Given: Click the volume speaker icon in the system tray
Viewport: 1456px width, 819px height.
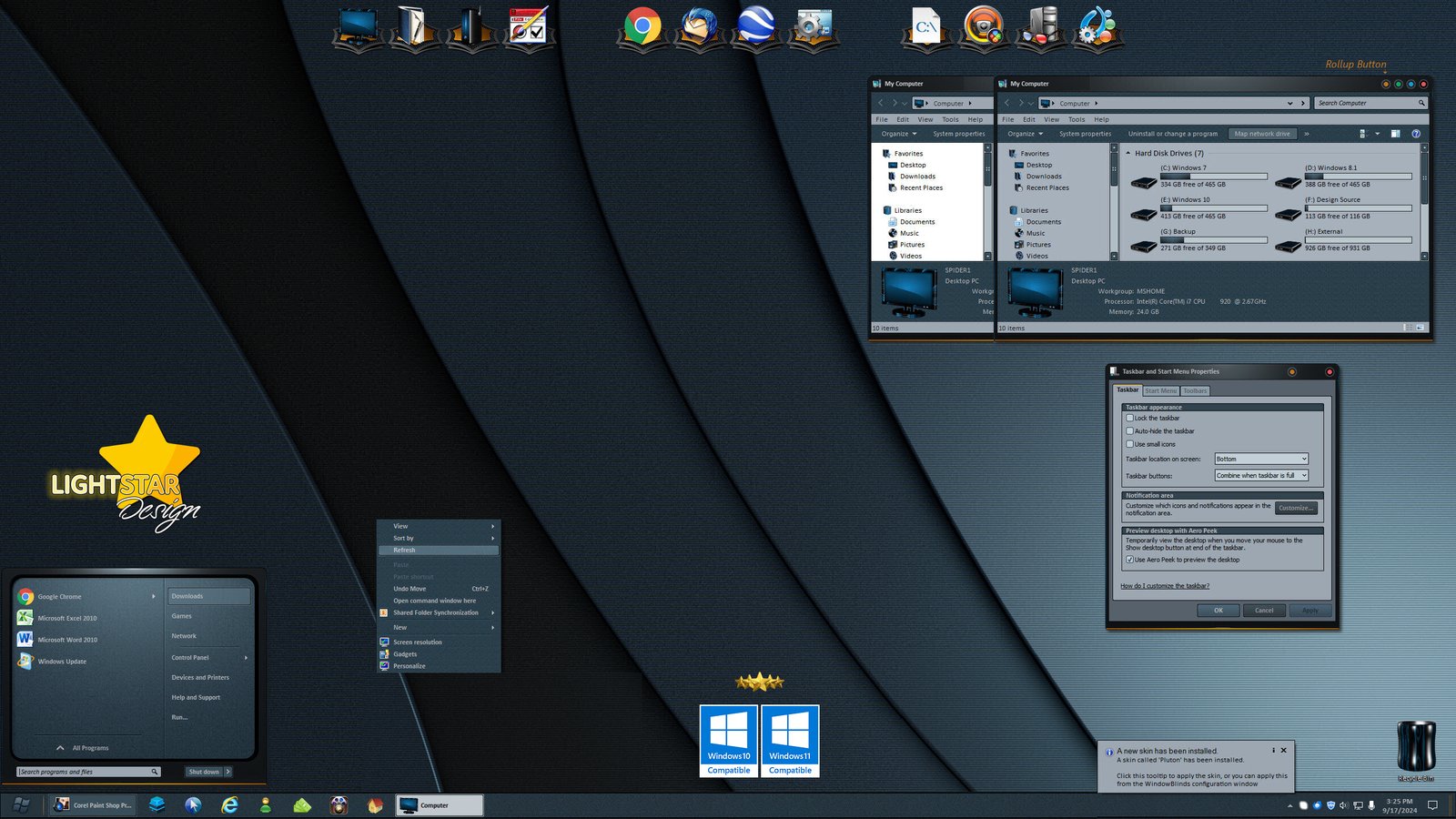Looking at the screenshot, I should [x=1344, y=805].
